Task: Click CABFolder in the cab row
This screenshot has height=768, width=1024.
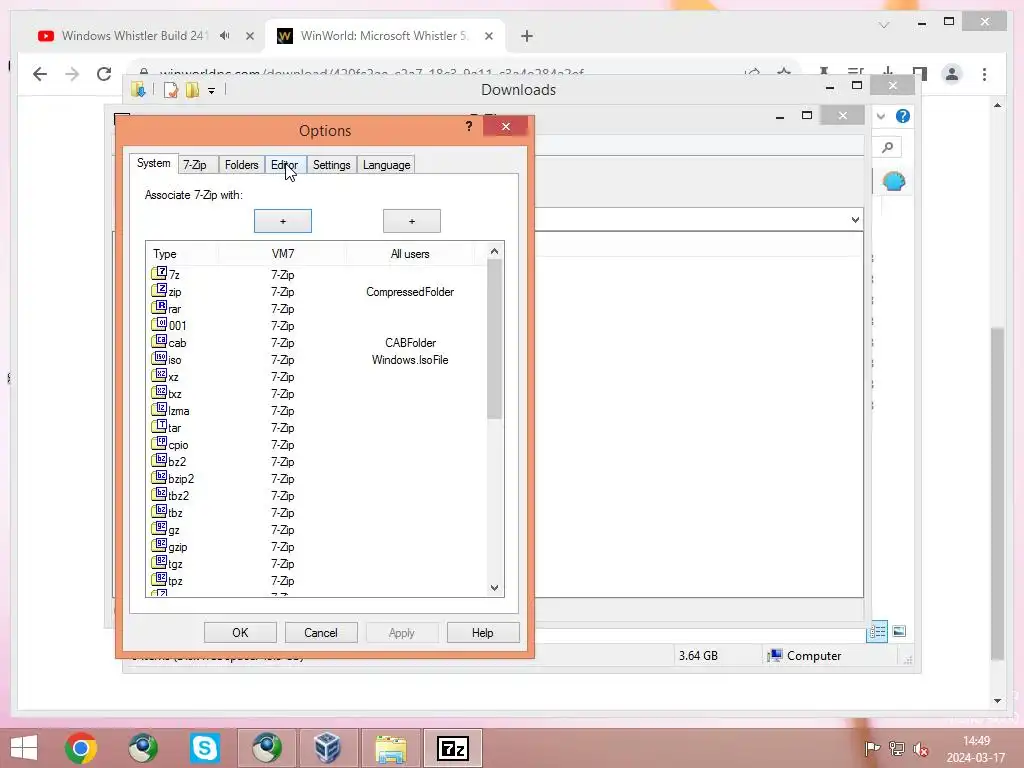Action: (410, 343)
